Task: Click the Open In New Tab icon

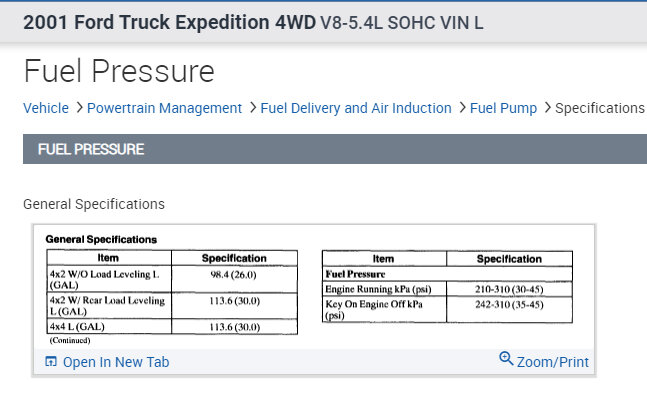Action: pyautogui.click(x=51, y=361)
